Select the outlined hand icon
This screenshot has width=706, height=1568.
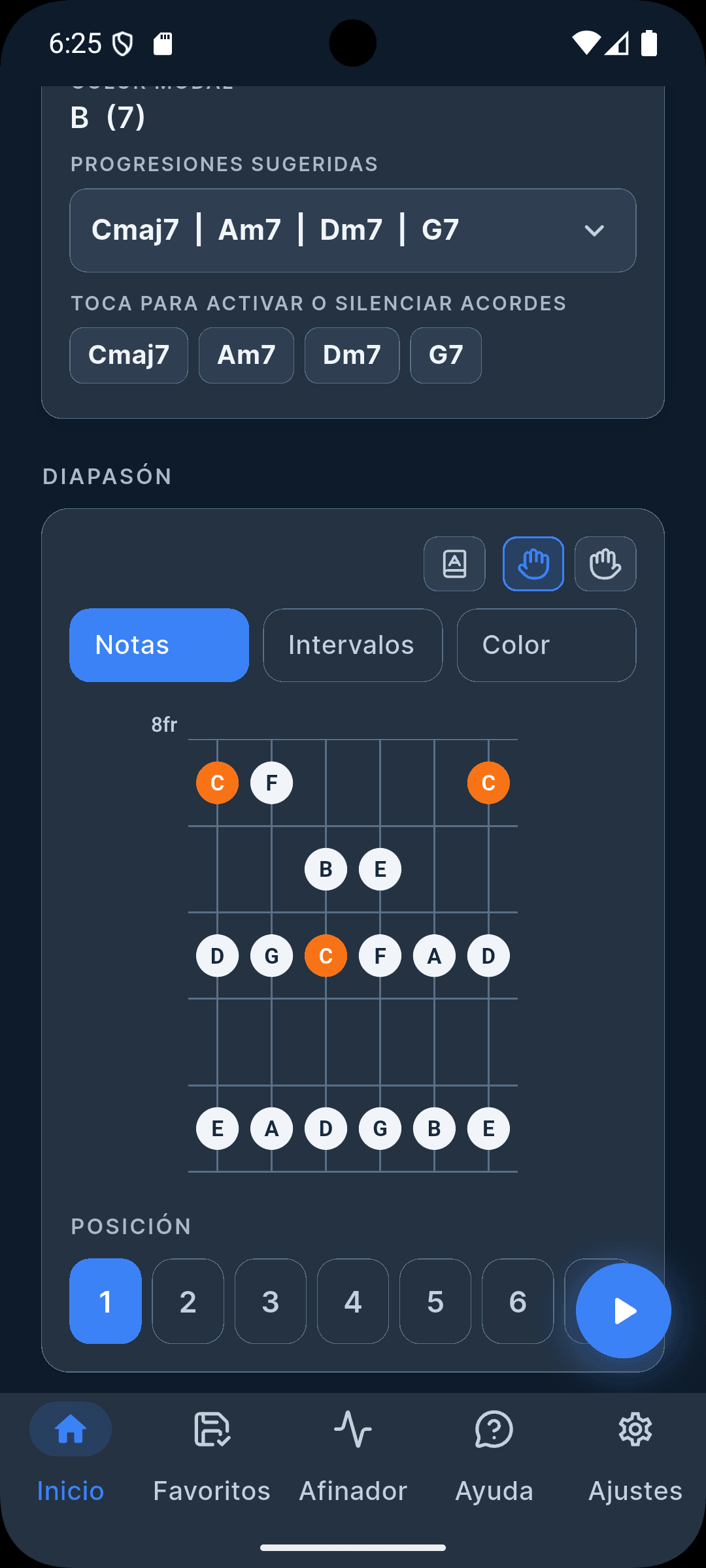pos(605,564)
